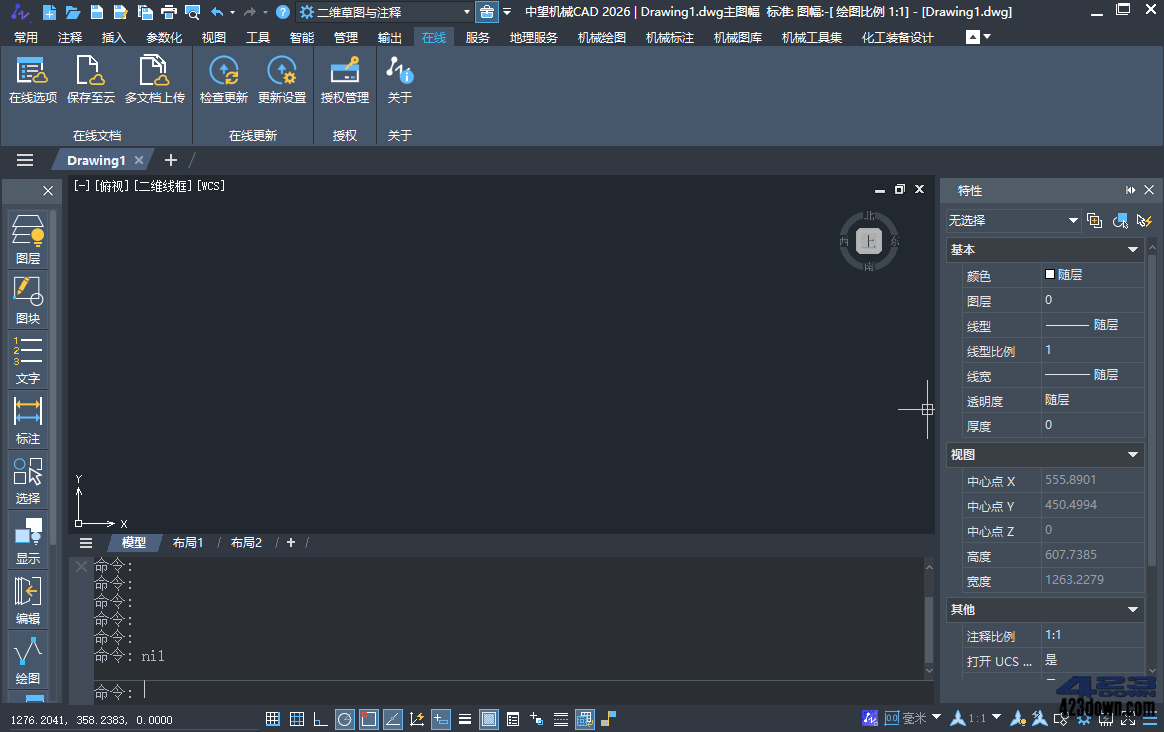Image resolution: width=1164 pixels, height=732 pixels.
Task: Click the 检查更新 check for updates icon
Action: [x=223, y=80]
